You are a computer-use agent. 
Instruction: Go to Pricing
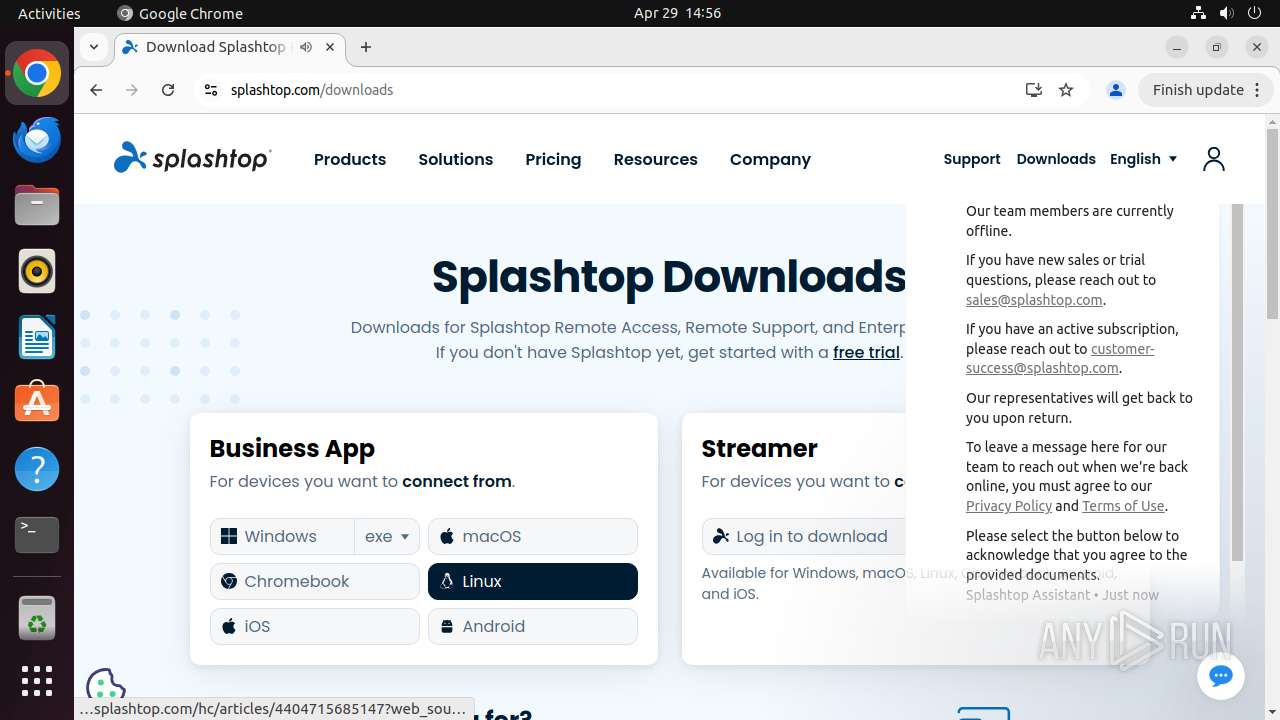(553, 159)
